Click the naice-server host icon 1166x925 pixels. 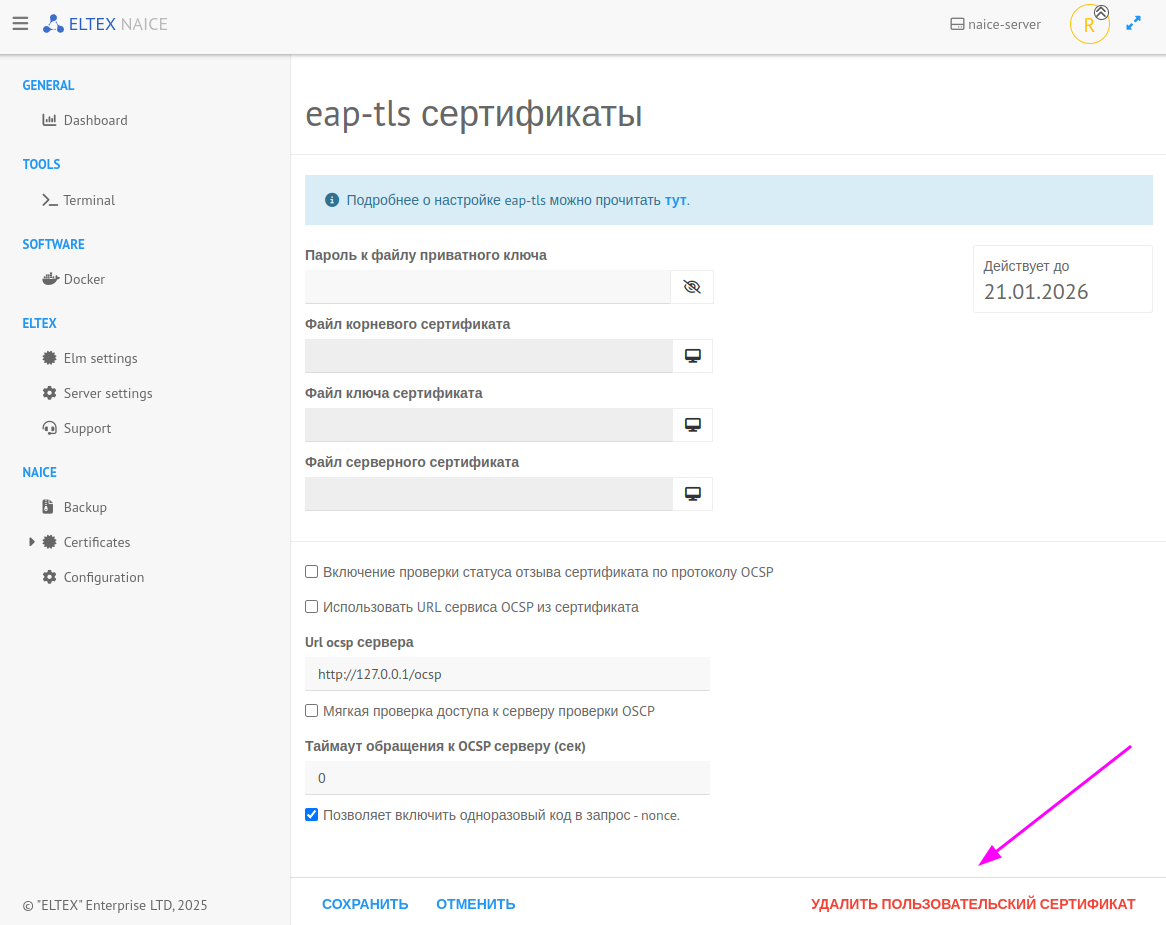[957, 24]
